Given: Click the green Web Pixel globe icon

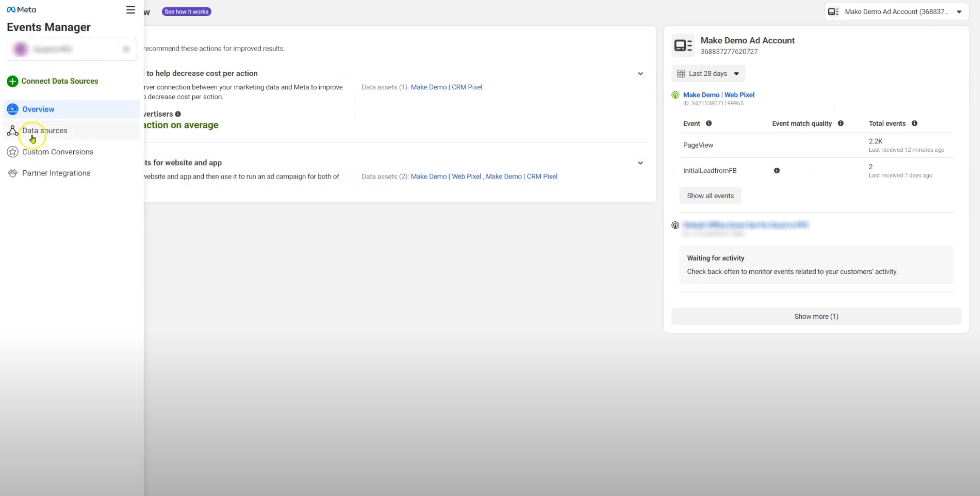Looking at the screenshot, I should tap(675, 95).
